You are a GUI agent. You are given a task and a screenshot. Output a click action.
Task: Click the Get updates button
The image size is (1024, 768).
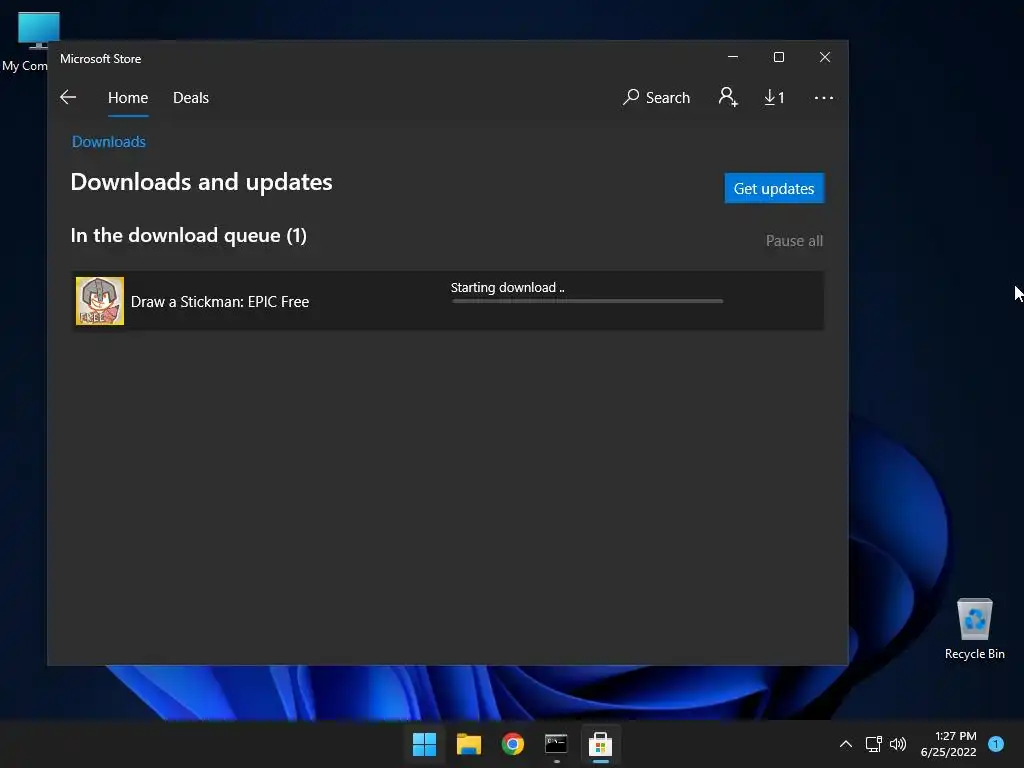(x=774, y=188)
